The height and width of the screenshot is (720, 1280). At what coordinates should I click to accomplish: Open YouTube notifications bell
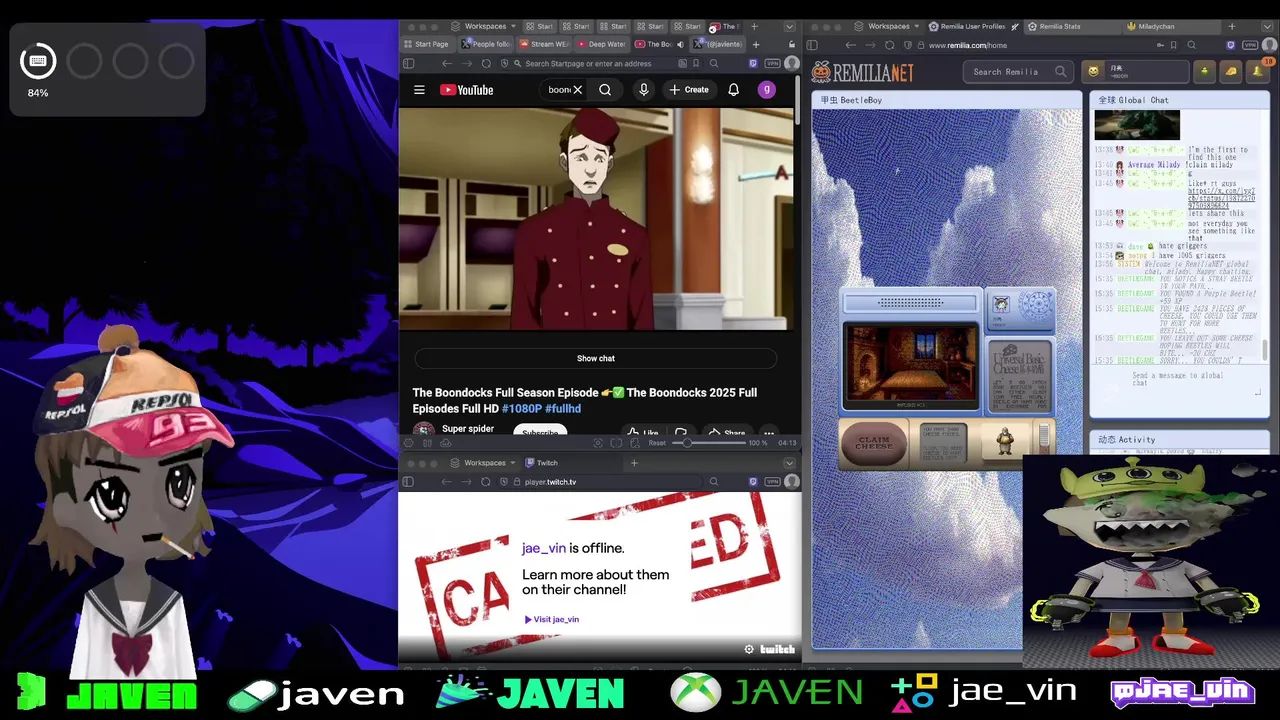pos(733,90)
